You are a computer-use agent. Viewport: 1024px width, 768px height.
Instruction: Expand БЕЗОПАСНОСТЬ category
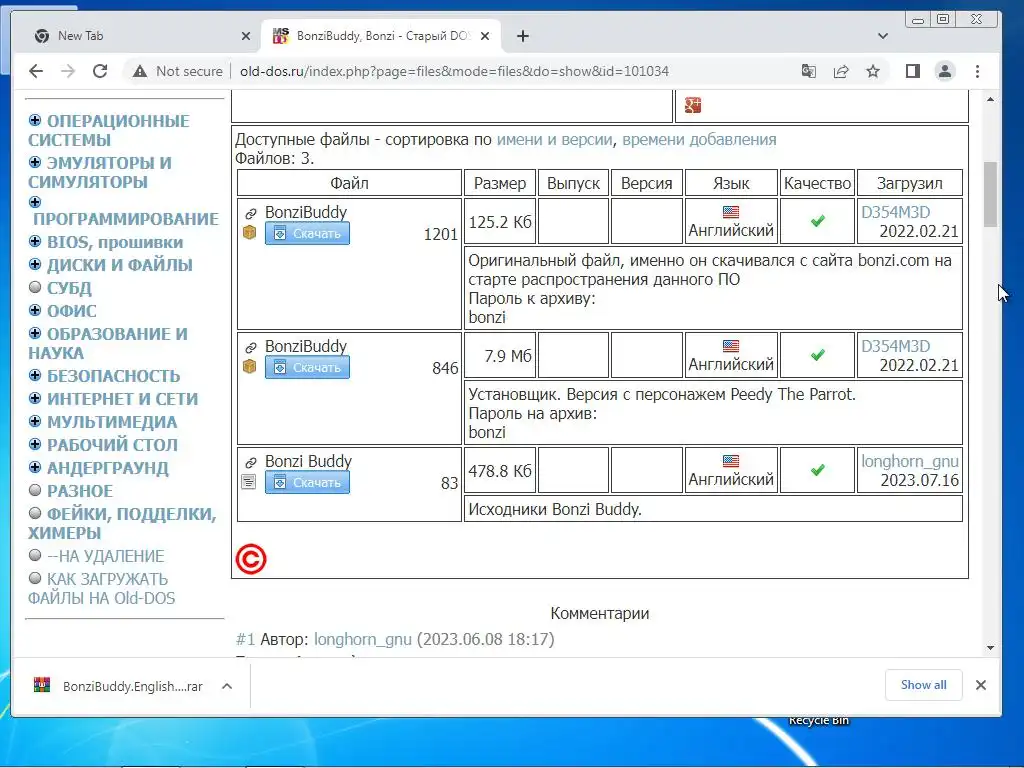[35, 376]
